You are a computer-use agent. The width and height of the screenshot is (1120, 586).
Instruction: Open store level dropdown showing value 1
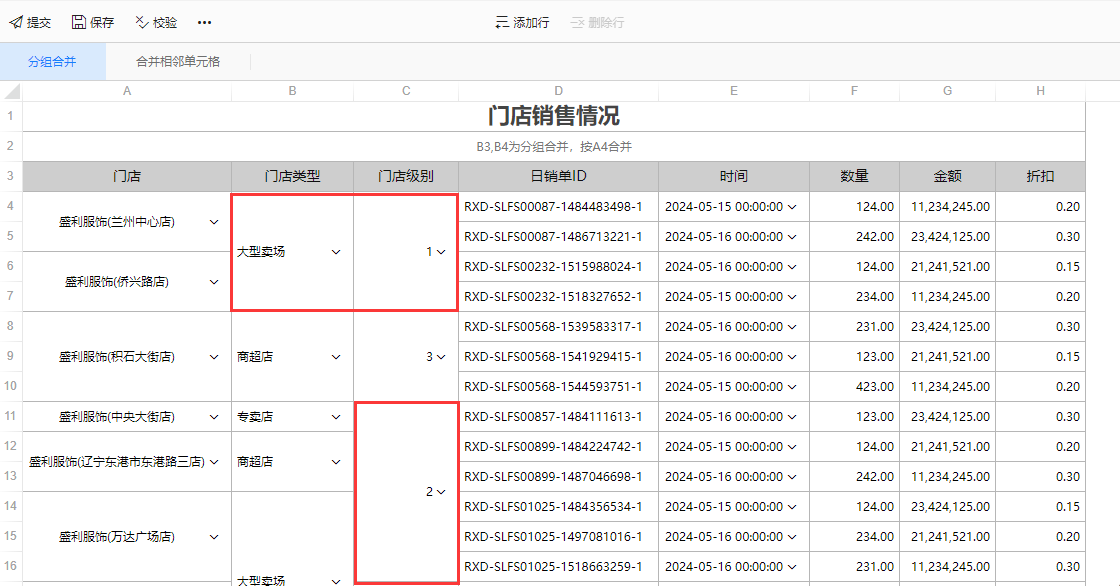pyautogui.click(x=441, y=252)
